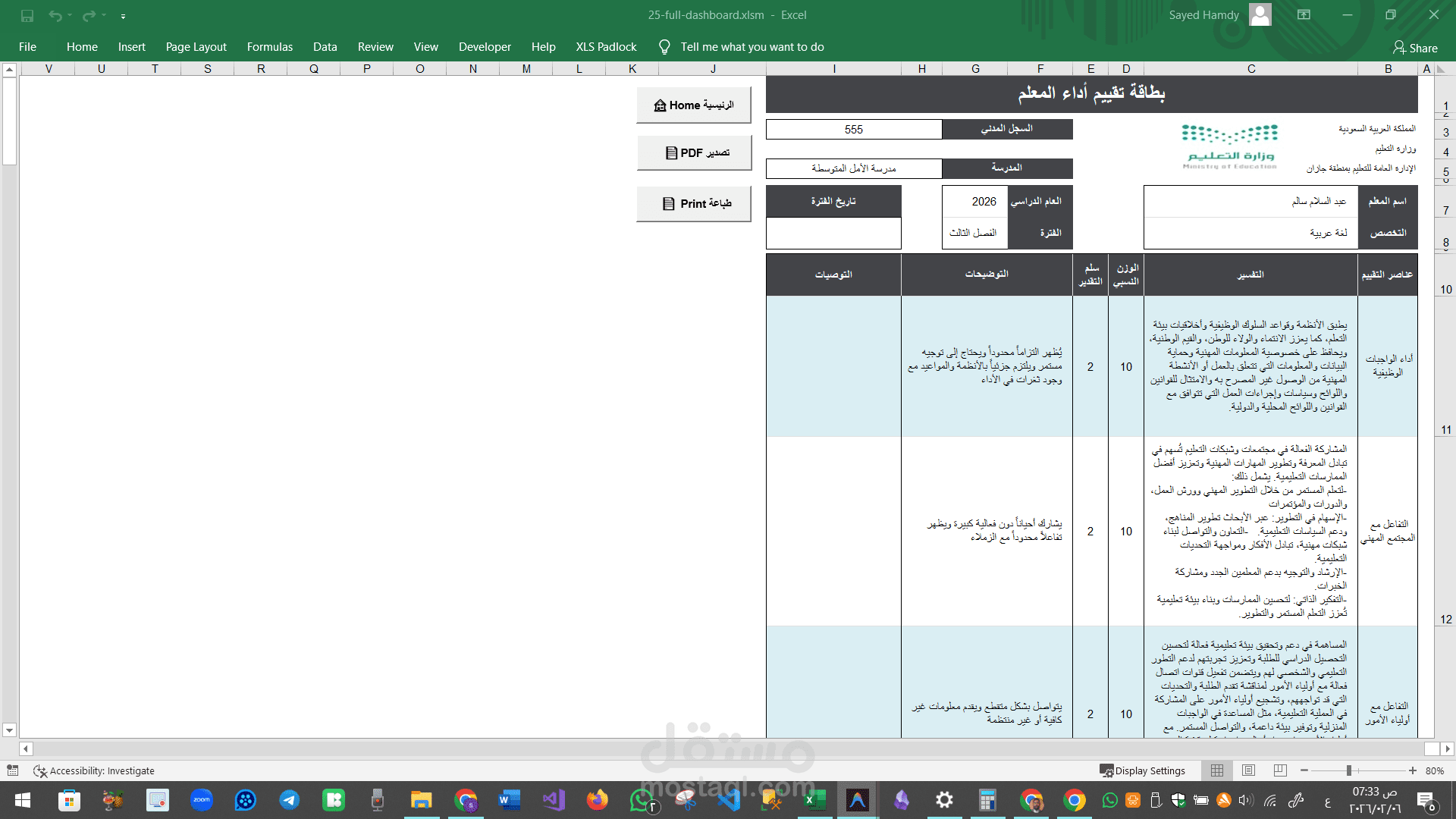Expand the Redo history dropdown arrow

(104, 15)
